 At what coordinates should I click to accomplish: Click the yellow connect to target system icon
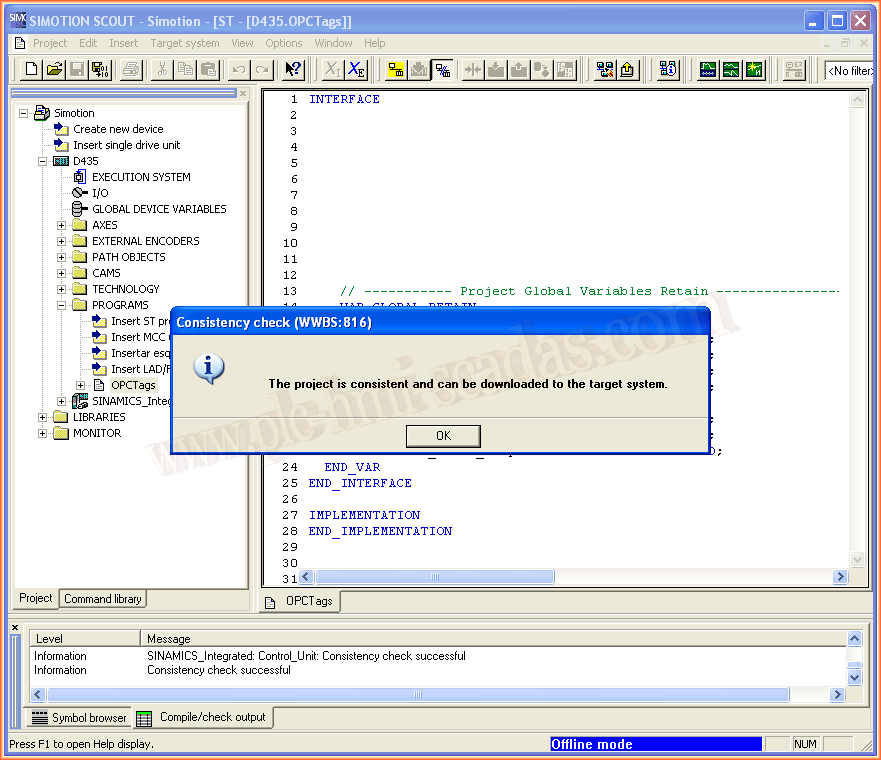click(396, 70)
